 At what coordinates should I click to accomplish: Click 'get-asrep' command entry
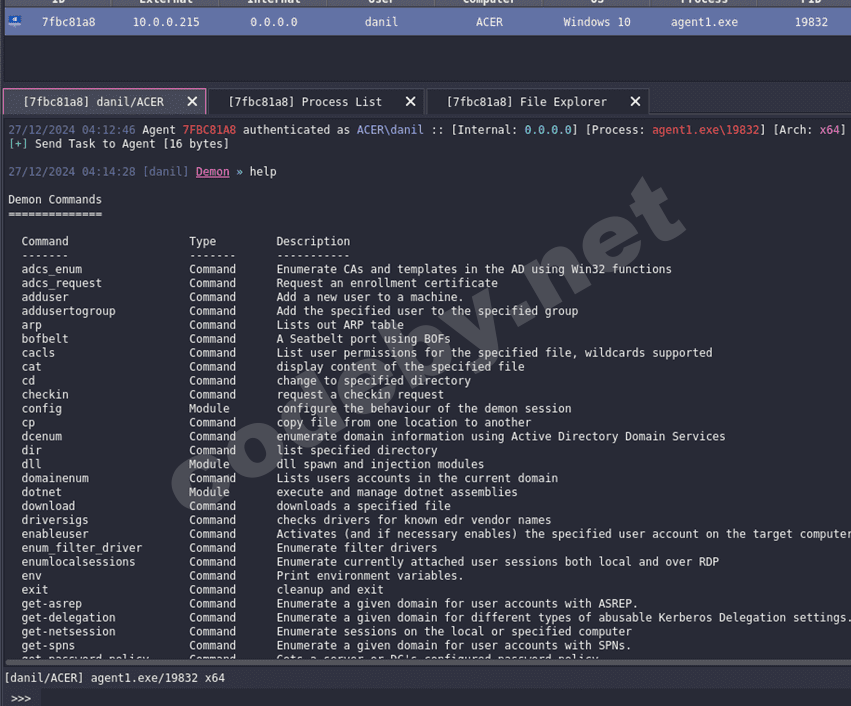coord(52,604)
